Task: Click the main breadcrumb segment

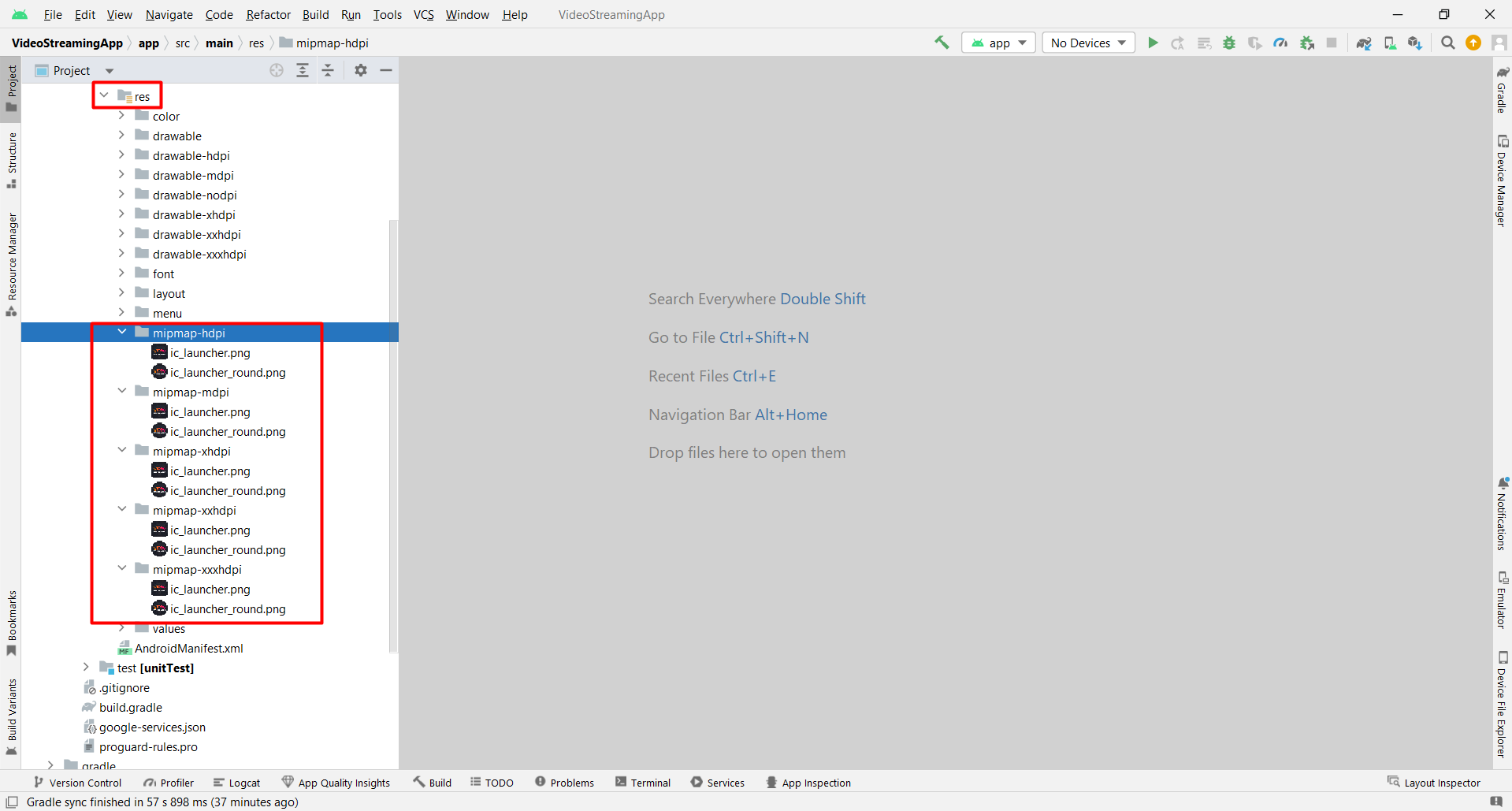Action: 219,43
